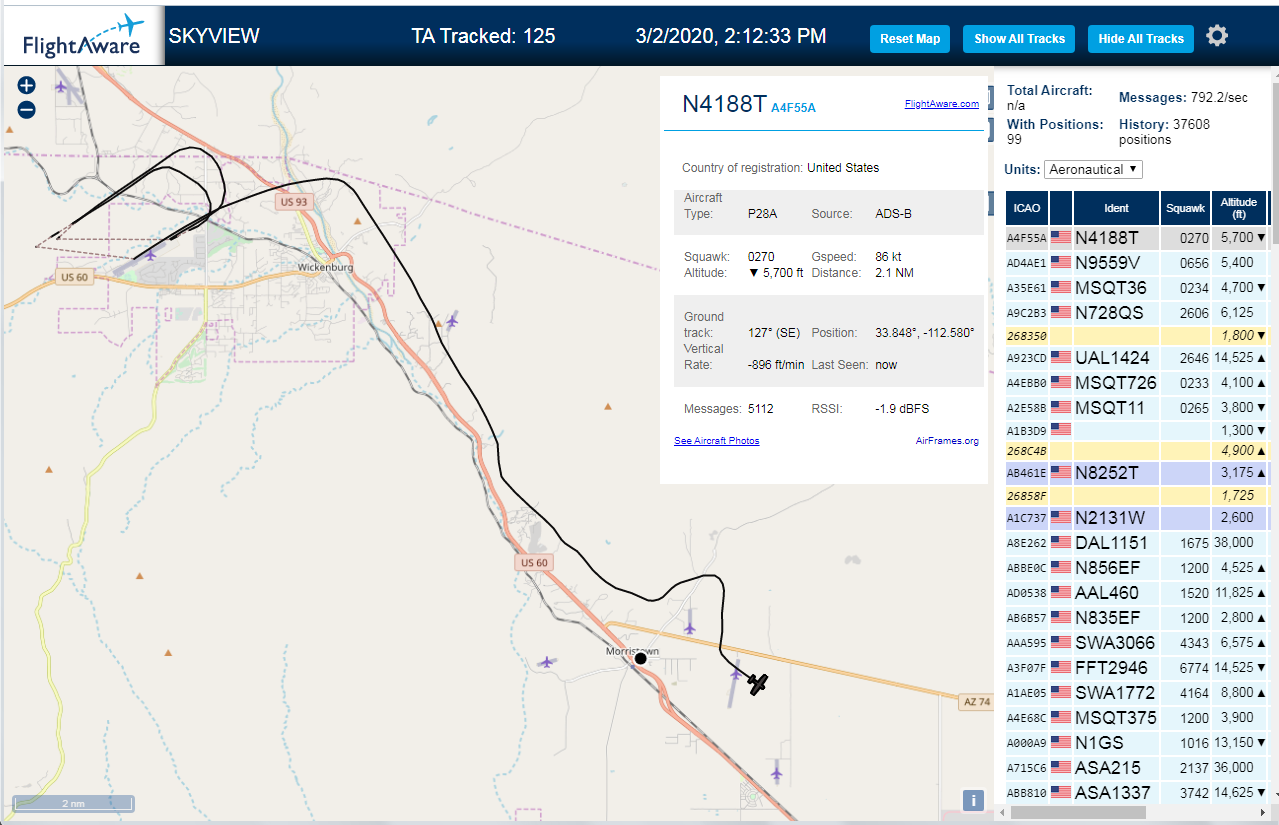
Task: Open the Units dropdown showing Aeronautical
Action: pyautogui.click(x=1093, y=170)
